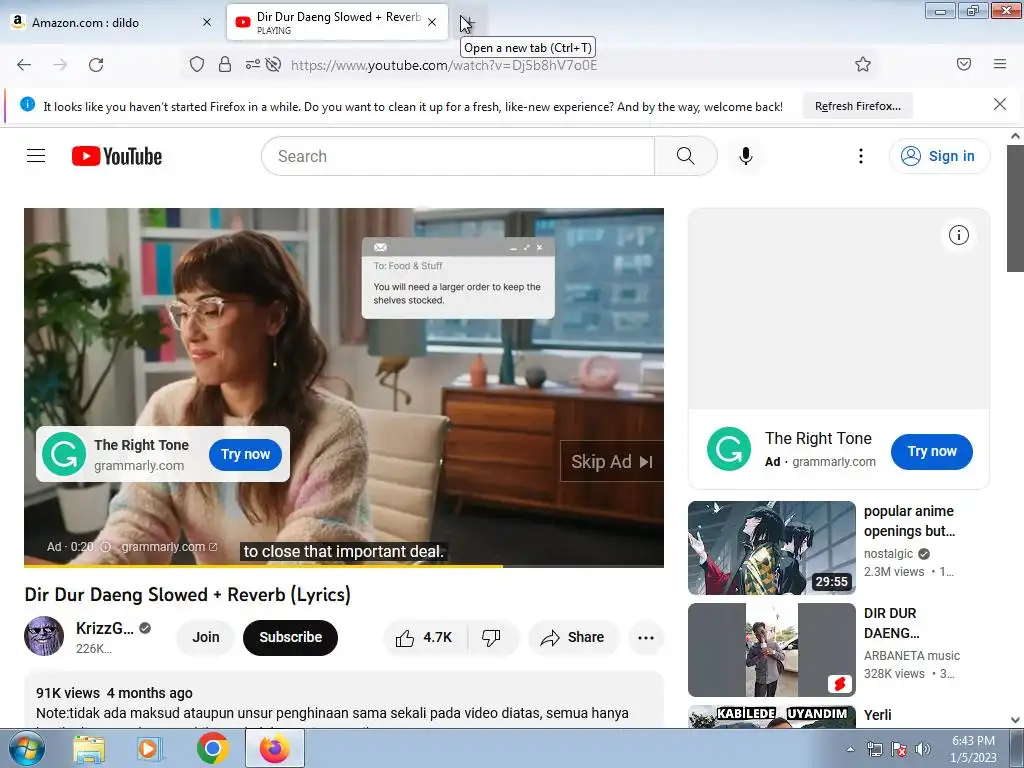Launch Google Chrome from taskbar
Screen dimensions: 1024x768
212,749
